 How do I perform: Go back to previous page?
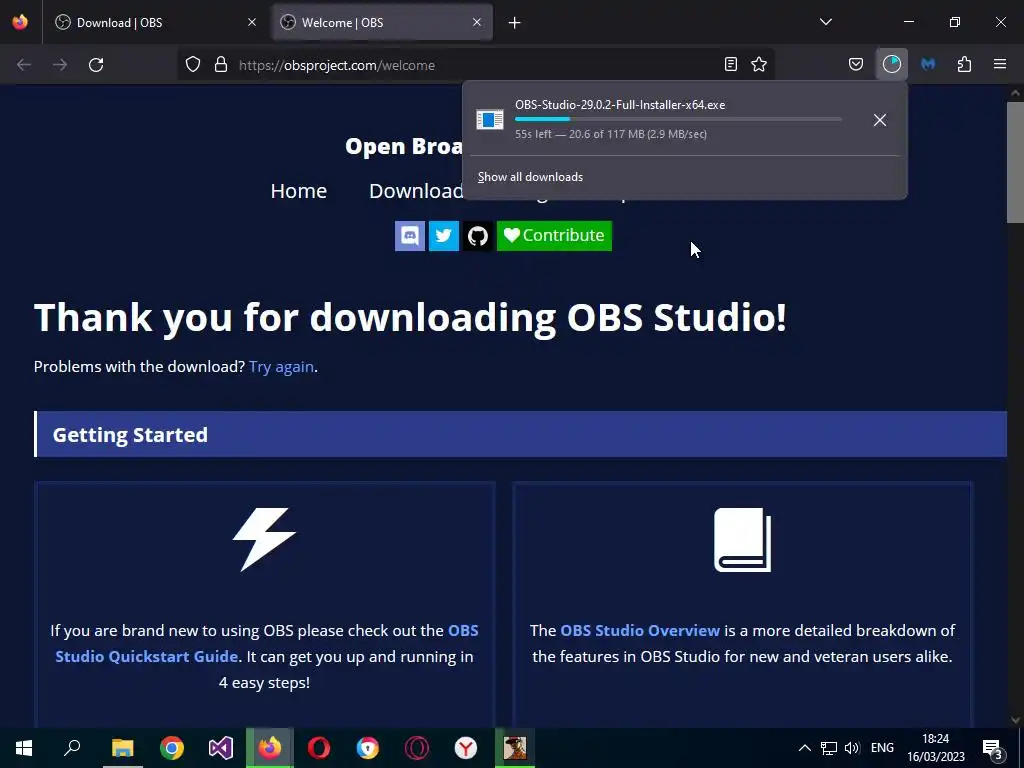click(x=24, y=65)
